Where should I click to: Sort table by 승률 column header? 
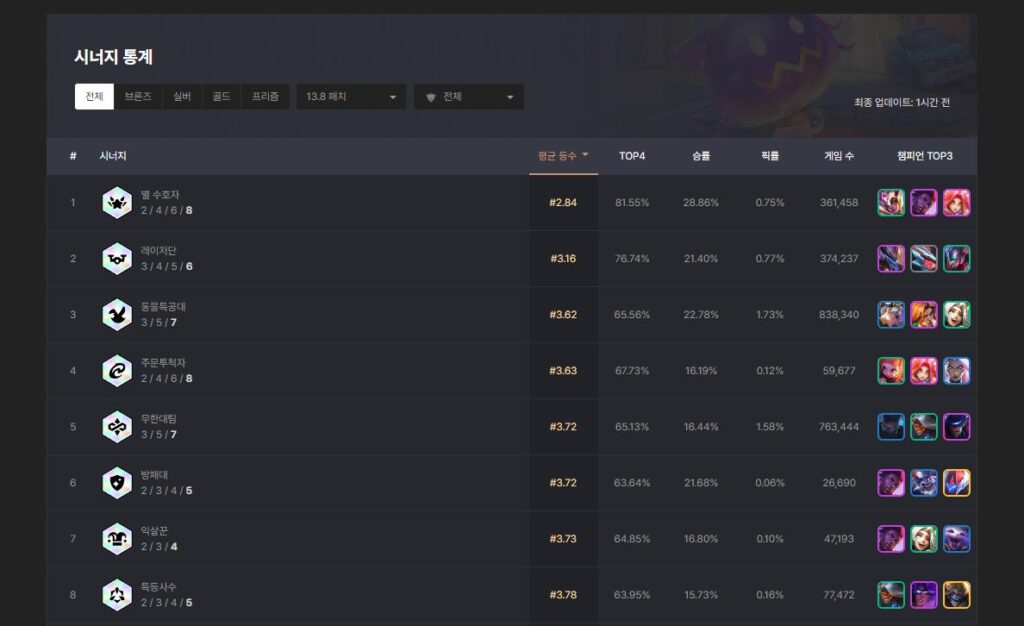click(700, 156)
